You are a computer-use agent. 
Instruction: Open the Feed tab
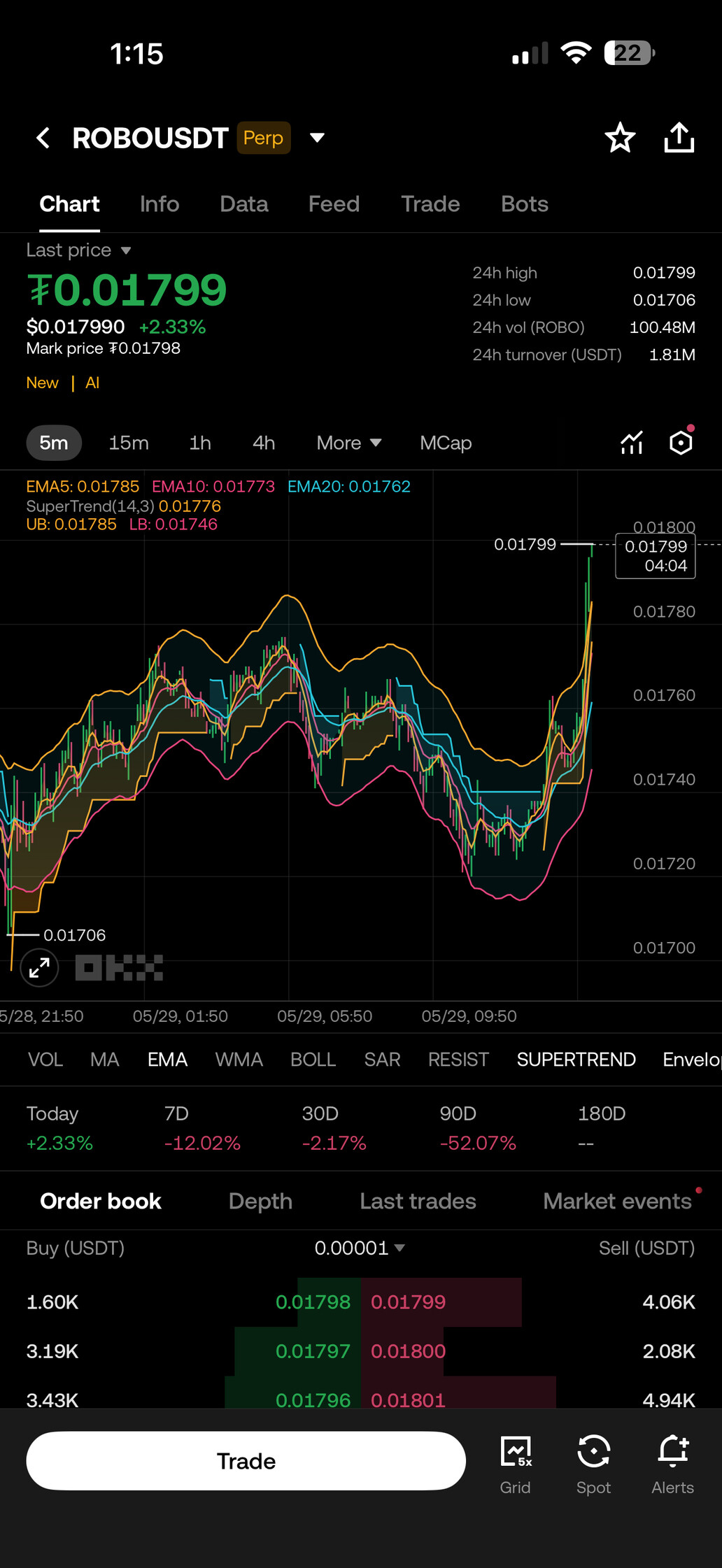click(334, 204)
